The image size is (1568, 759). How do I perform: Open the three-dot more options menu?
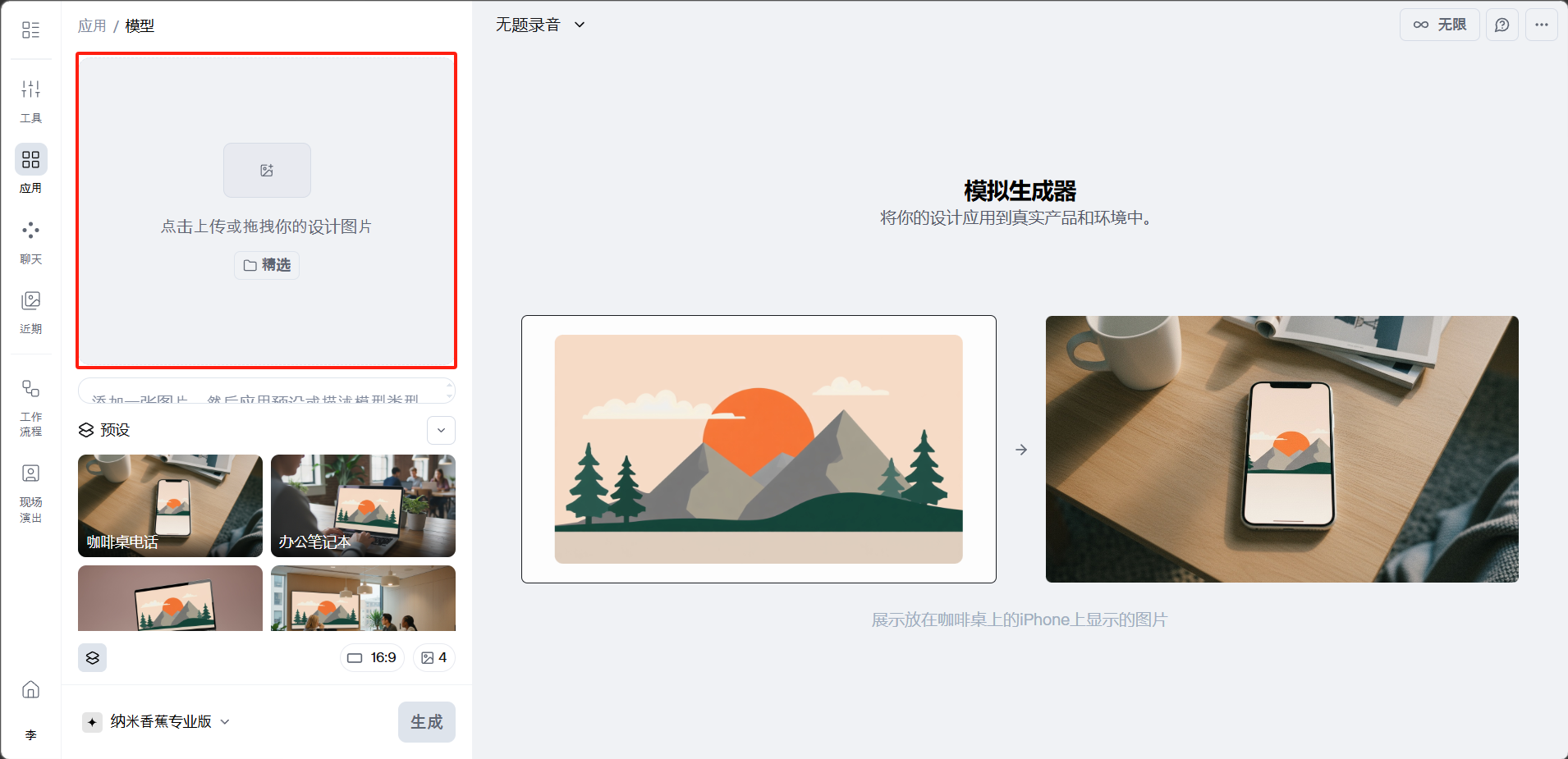click(1542, 25)
